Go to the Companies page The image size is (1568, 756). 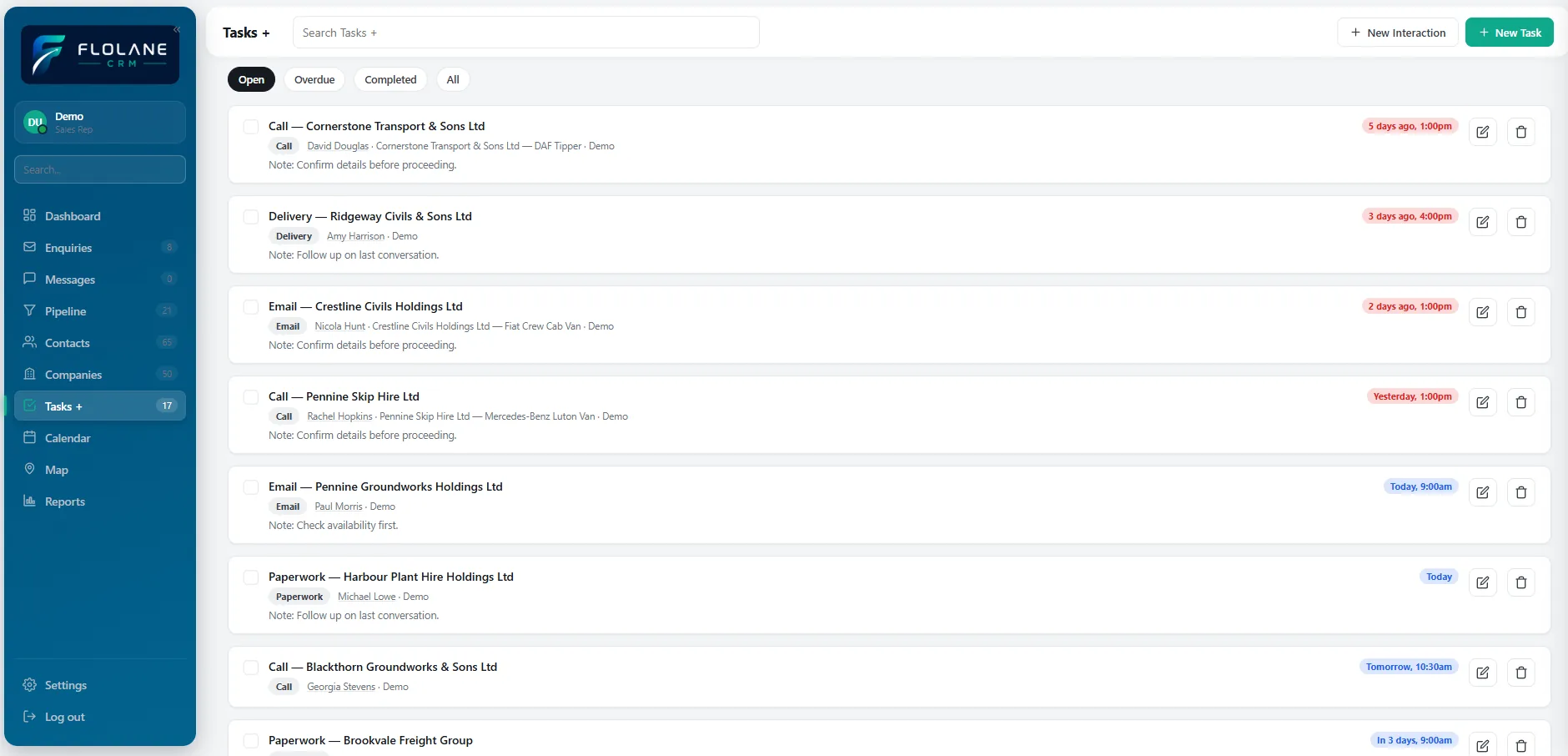100,375
